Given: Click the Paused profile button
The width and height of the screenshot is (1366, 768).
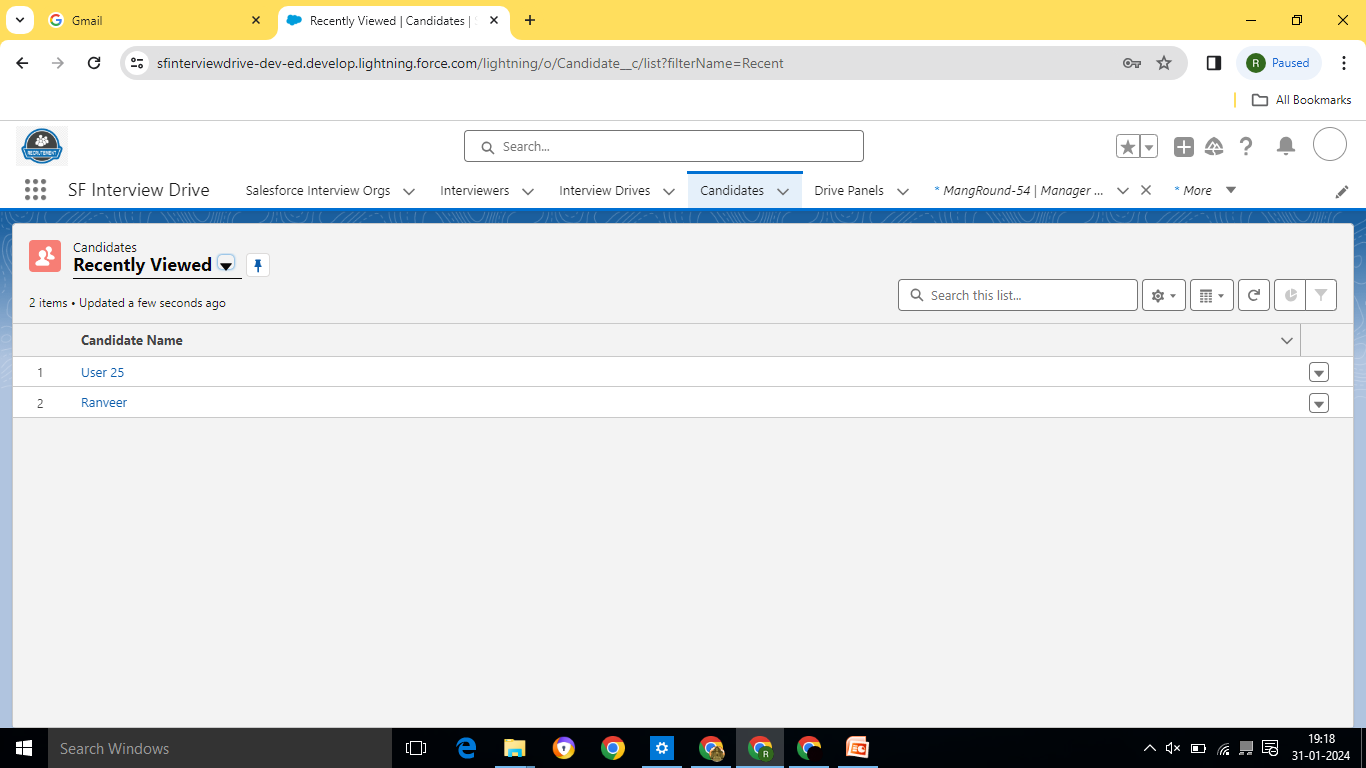Looking at the screenshot, I should click(x=1279, y=63).
